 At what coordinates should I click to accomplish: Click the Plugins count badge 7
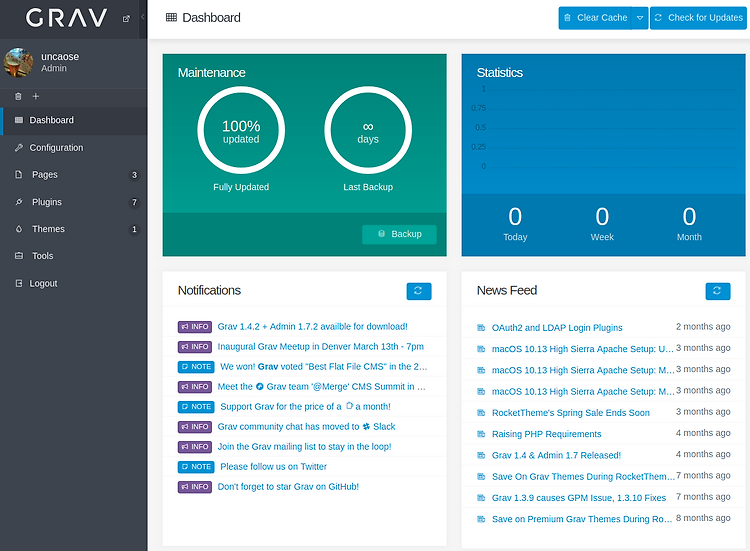134,202
